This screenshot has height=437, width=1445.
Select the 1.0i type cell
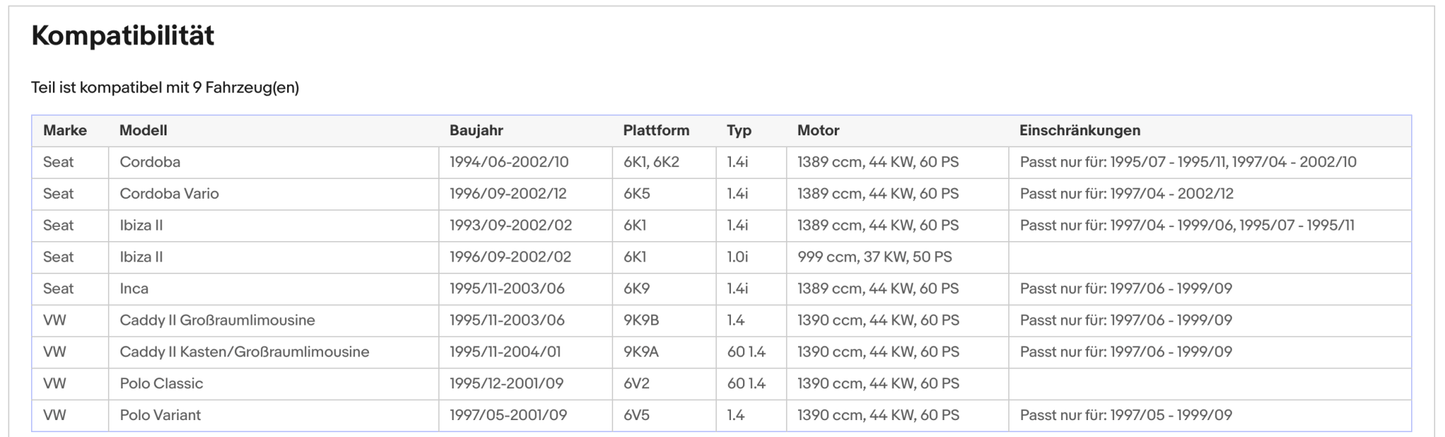pos(738,257)
